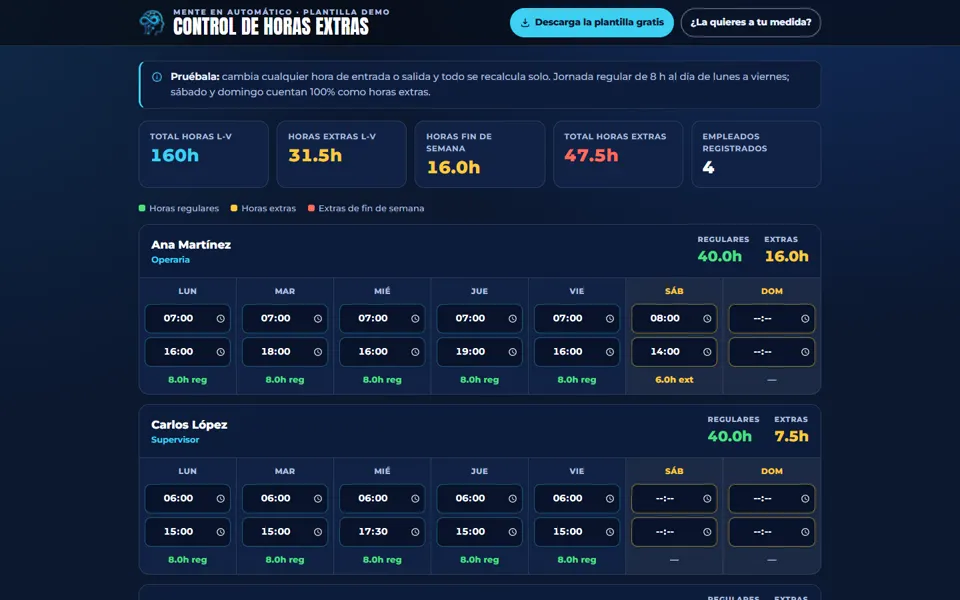Click the Supervisor role label under Carlos López
Viewport: 960px width, 600px height.
(x=175, y=440)
